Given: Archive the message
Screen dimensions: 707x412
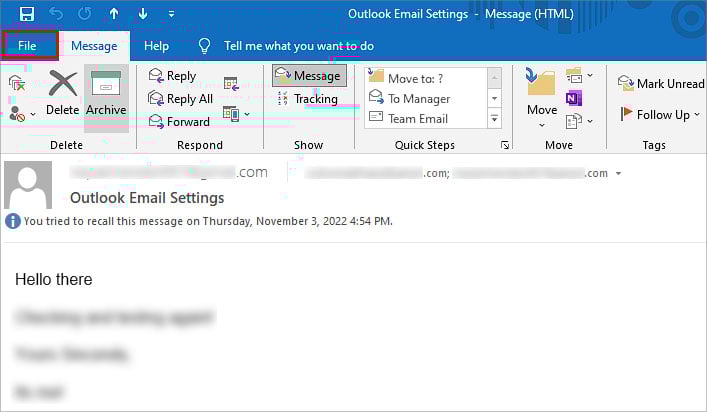Looking at the screenshot, I should pos(106,98).
